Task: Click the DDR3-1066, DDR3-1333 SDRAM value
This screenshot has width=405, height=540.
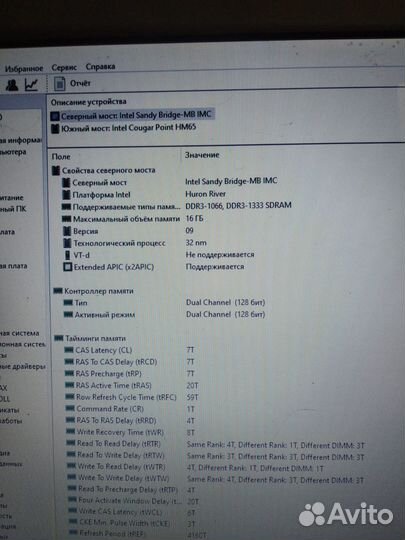Action: (239, 206)
